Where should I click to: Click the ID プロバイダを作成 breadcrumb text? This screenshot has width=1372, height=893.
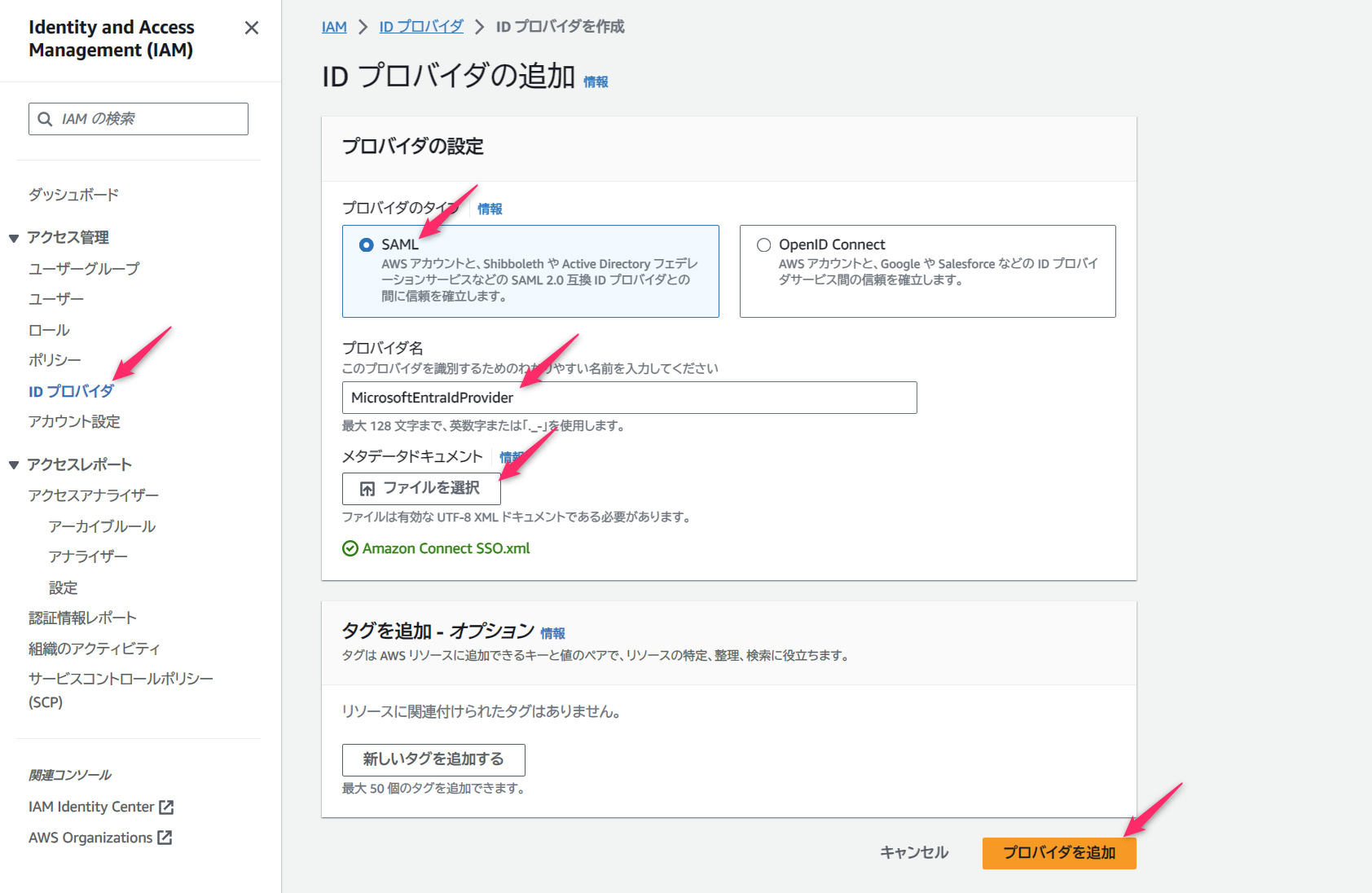pos(560,27)
